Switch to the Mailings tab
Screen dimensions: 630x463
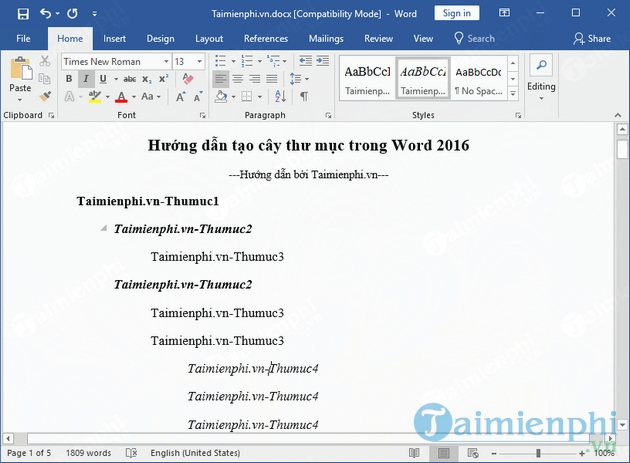pyautogui.click(x=326, y=39)
